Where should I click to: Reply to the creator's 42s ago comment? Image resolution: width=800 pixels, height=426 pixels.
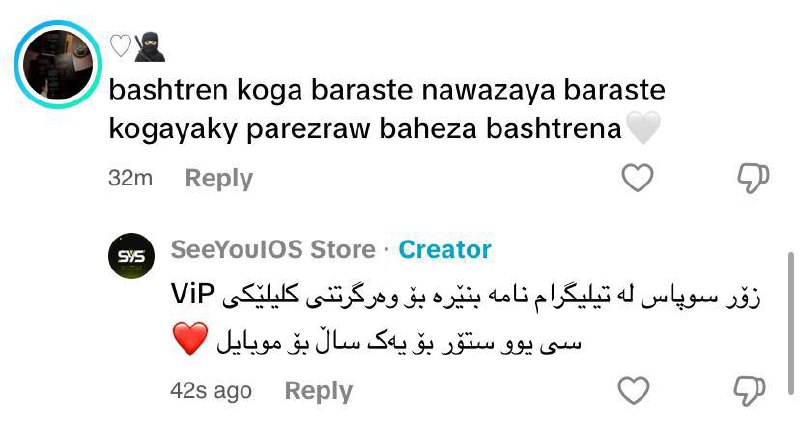tap(318, 391)
